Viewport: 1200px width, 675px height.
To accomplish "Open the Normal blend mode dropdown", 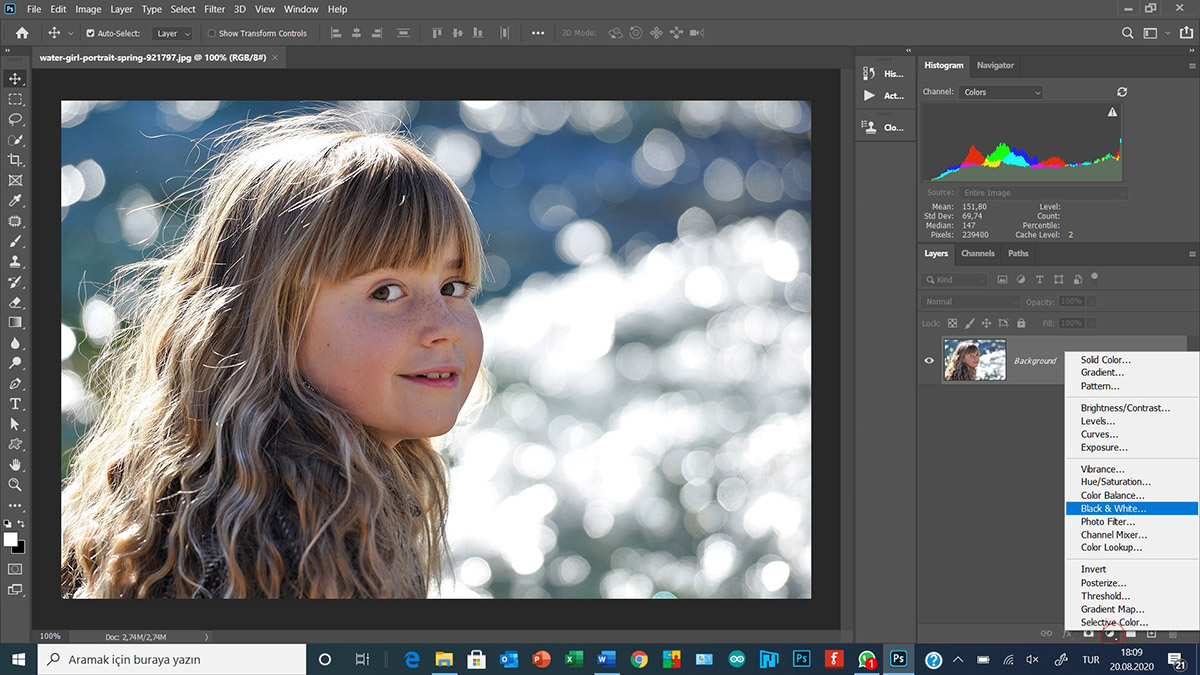I will 968,301.
